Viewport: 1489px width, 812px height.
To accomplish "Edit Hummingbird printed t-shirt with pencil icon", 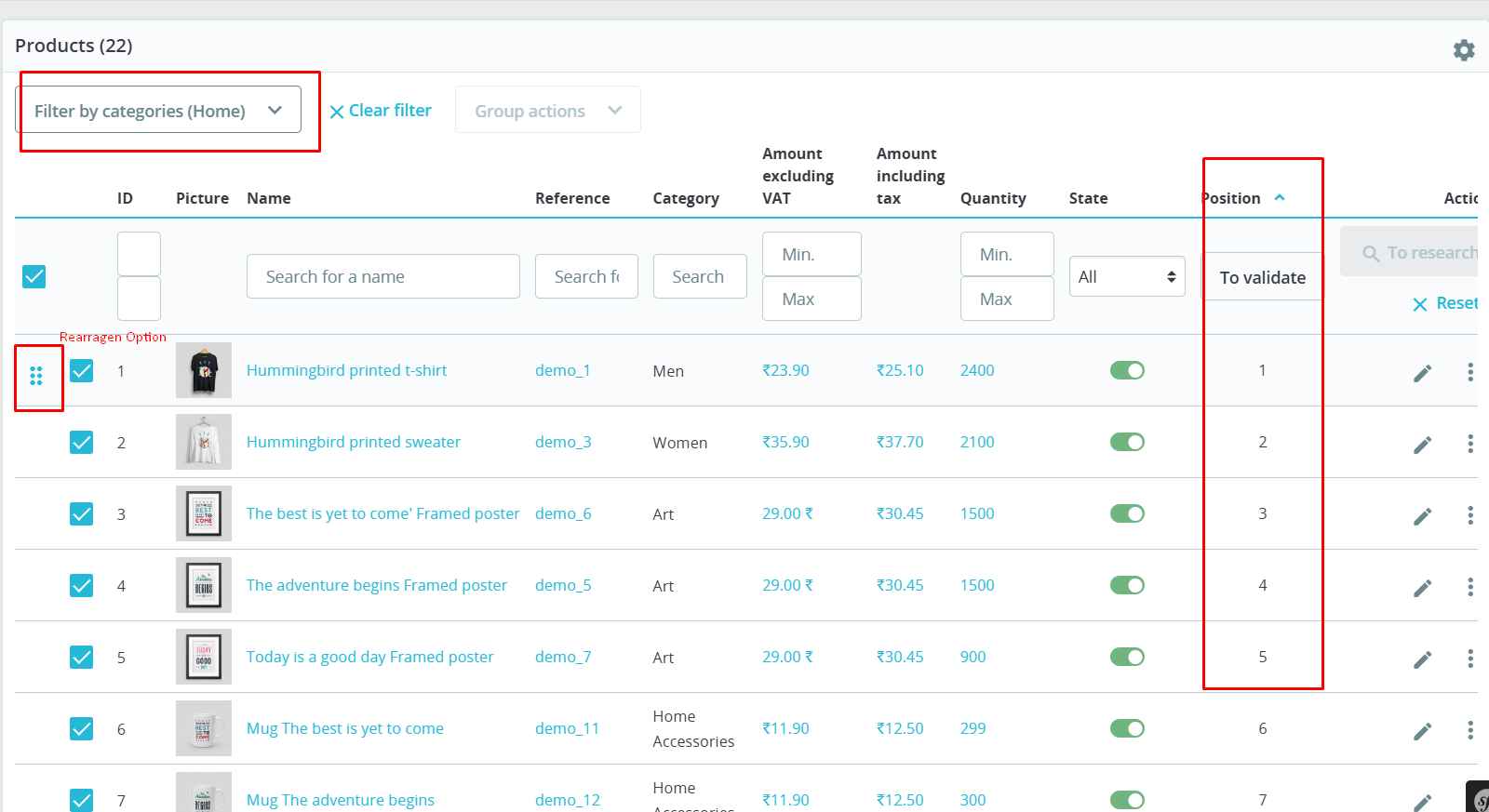I will tap(1422, 373).
